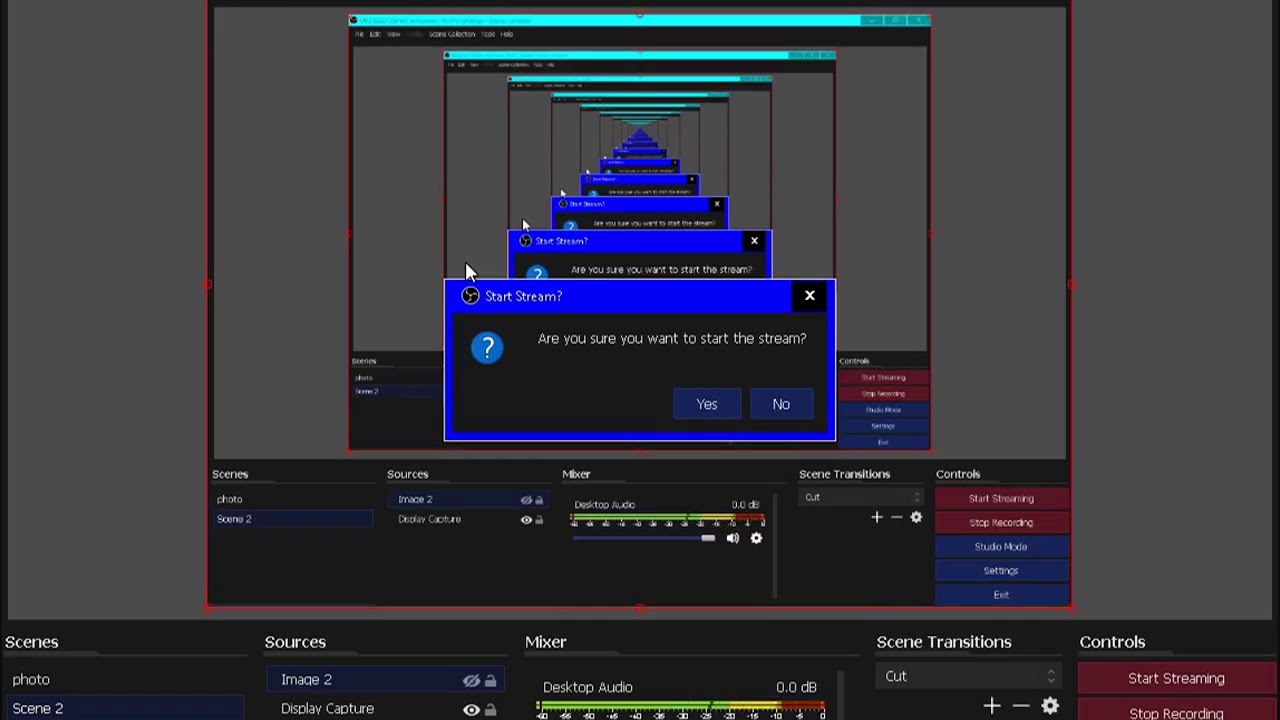This screenshot has width=1280, height=720.
Task: Close the front Start Stream dialog with X
Action: click(x=810, y=296)
